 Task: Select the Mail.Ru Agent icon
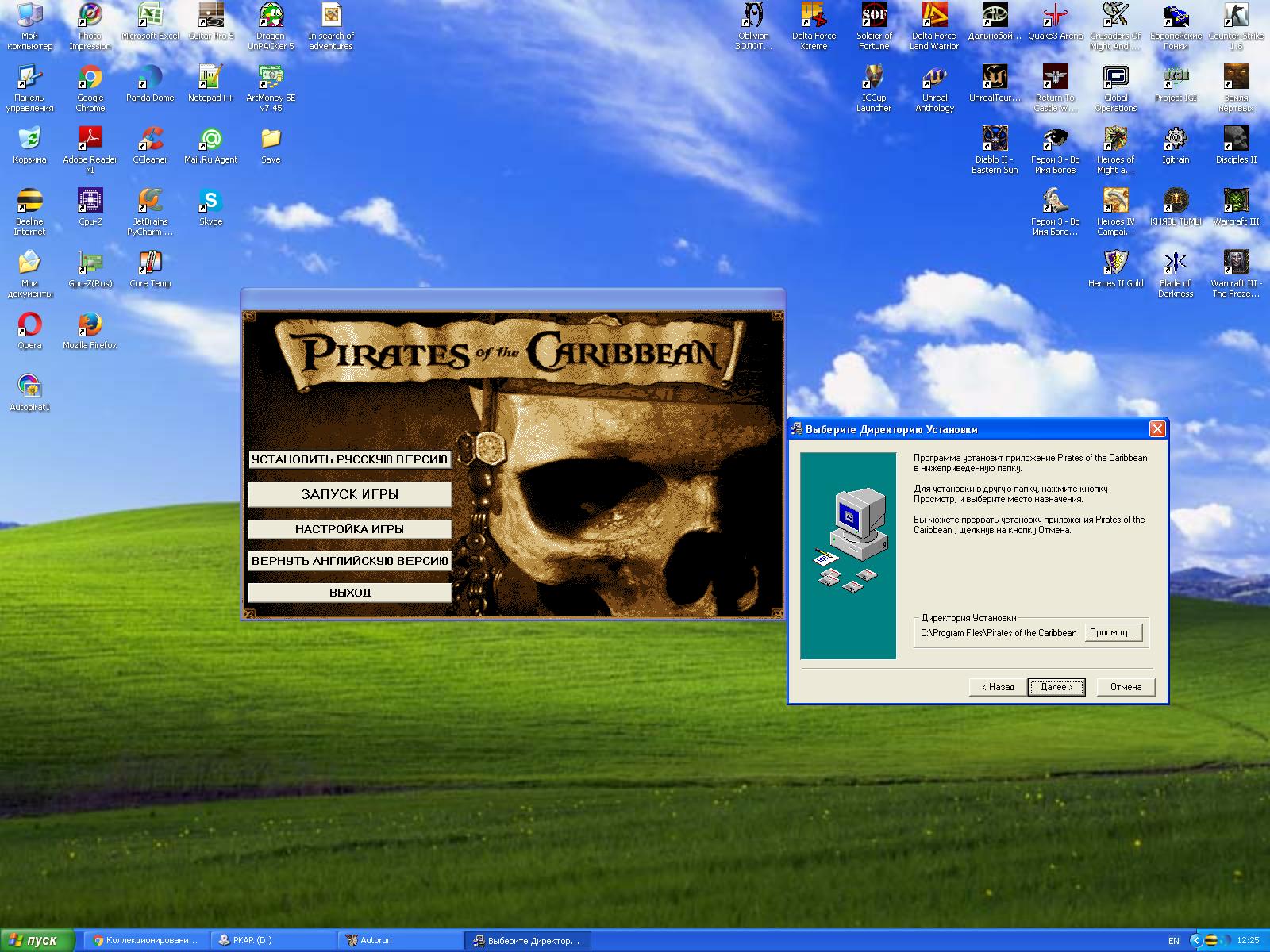tap(210, 145)
